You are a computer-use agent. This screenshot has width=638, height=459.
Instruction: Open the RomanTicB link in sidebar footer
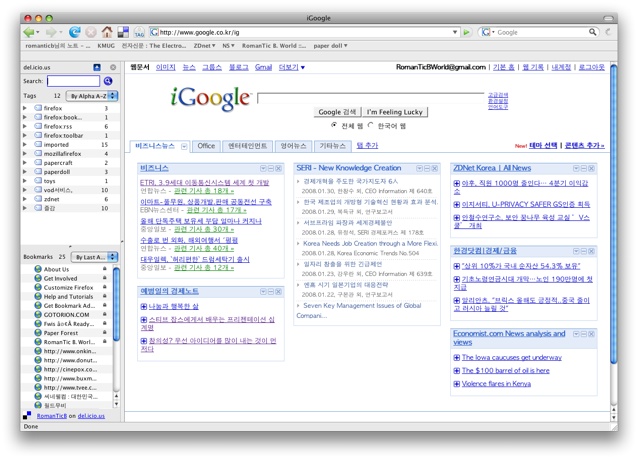[x=52, y=416]
